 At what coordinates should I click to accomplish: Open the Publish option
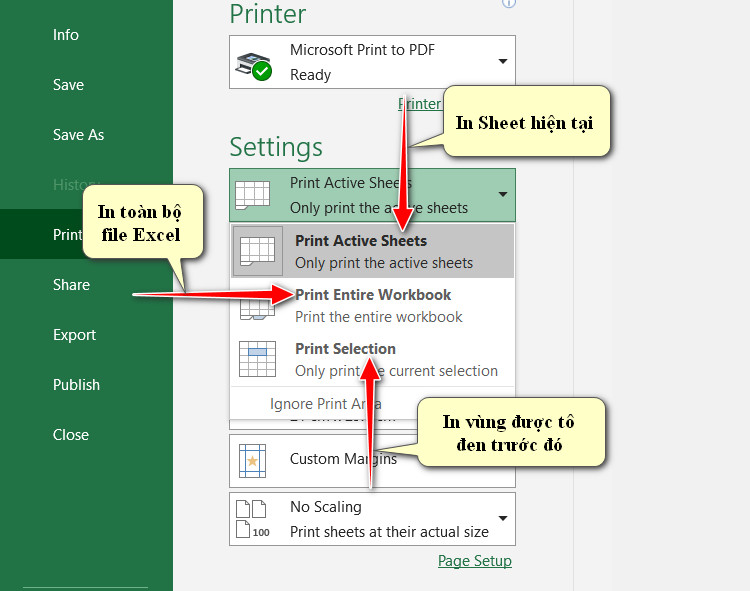[x=76, y=384]
